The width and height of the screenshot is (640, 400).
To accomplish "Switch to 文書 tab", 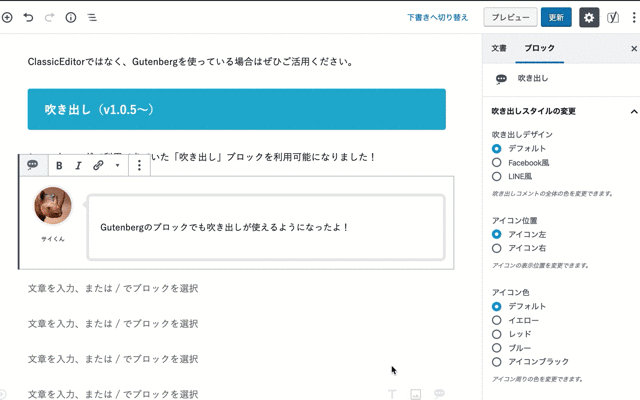I will click(499, 48).
